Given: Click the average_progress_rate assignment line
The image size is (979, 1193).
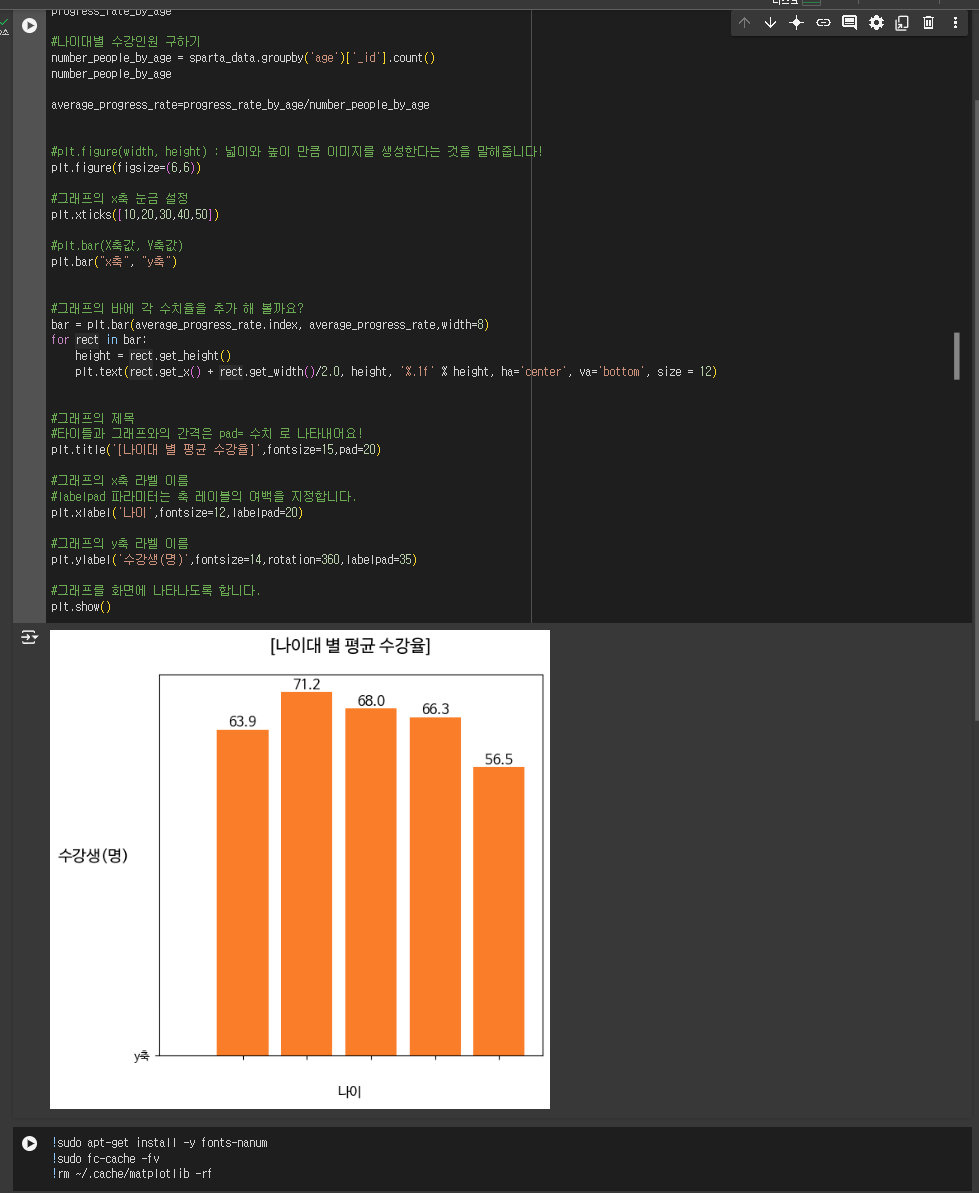Looking at the screenshot, I should click(240, 105).
